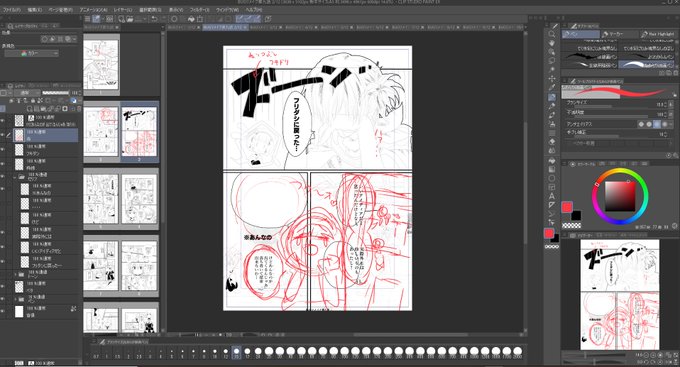Select the Gradient tool
Screen dimensions: 680x367
click(x=552, y=169)
